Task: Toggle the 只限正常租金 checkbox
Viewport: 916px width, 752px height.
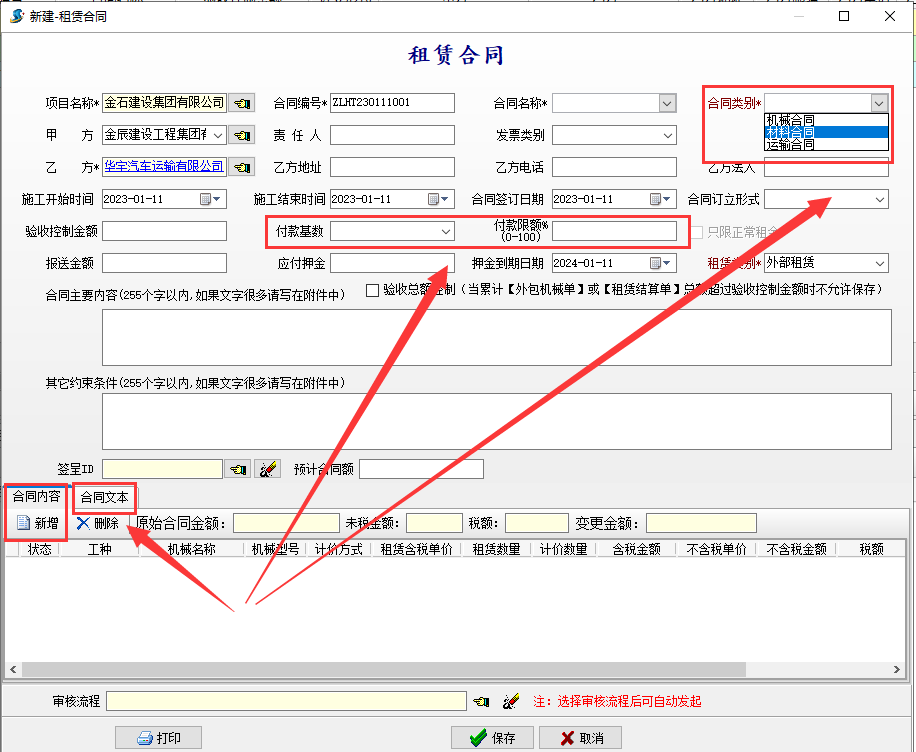Action: [x=698, y=231]
